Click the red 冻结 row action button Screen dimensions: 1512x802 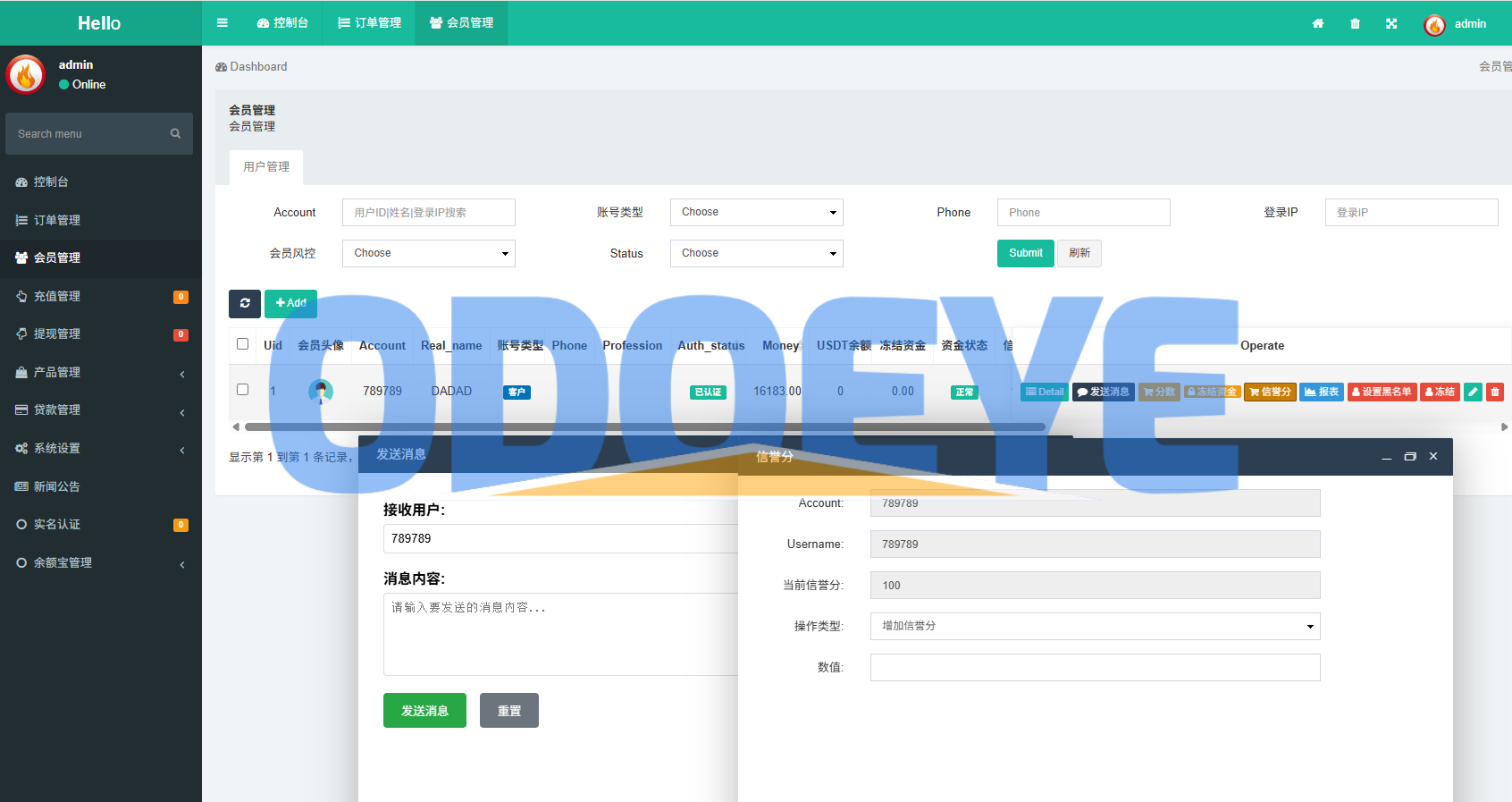(1440, 392)
